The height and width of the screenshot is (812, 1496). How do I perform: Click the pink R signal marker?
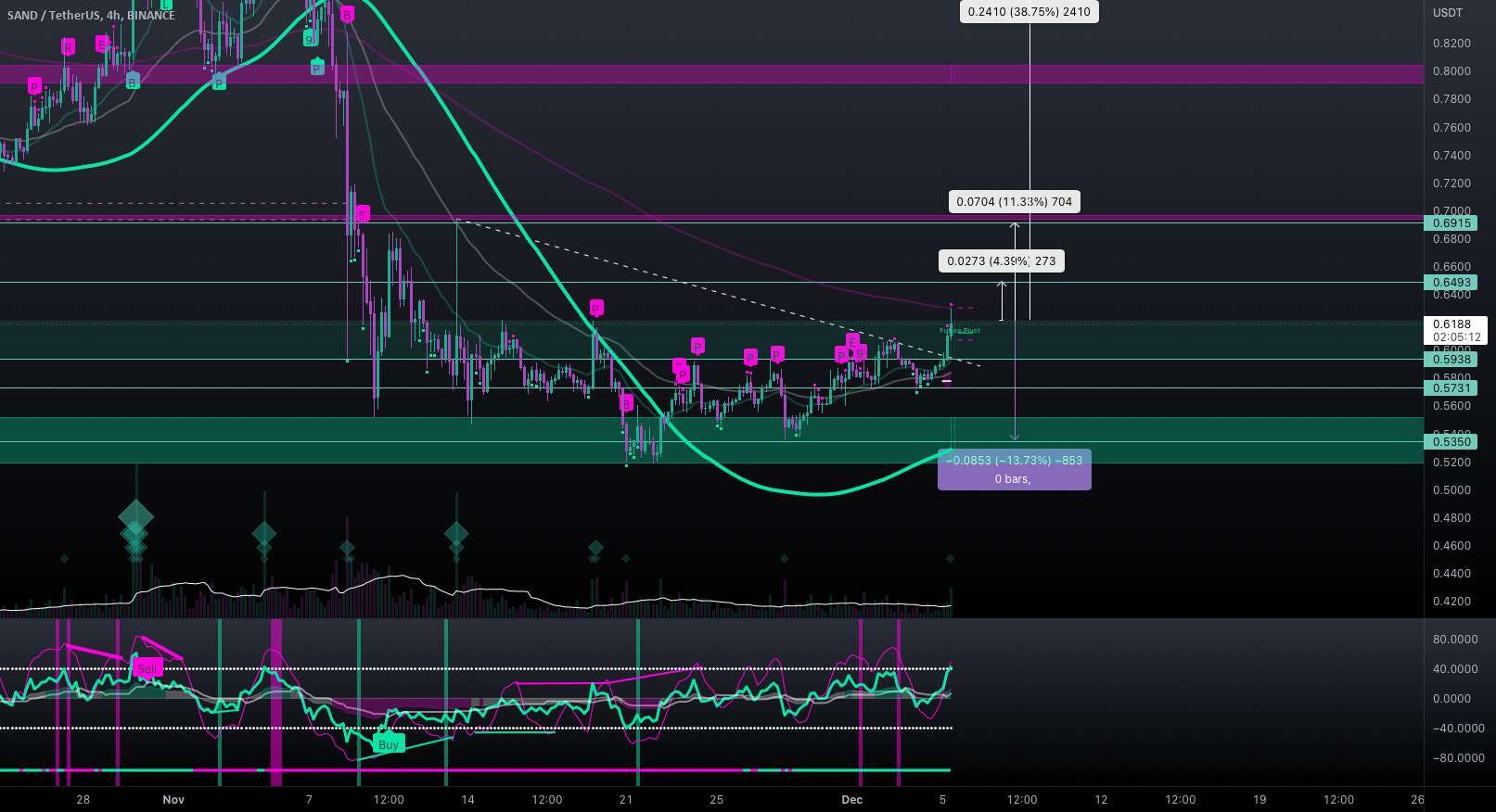click(x=68, y=47)
